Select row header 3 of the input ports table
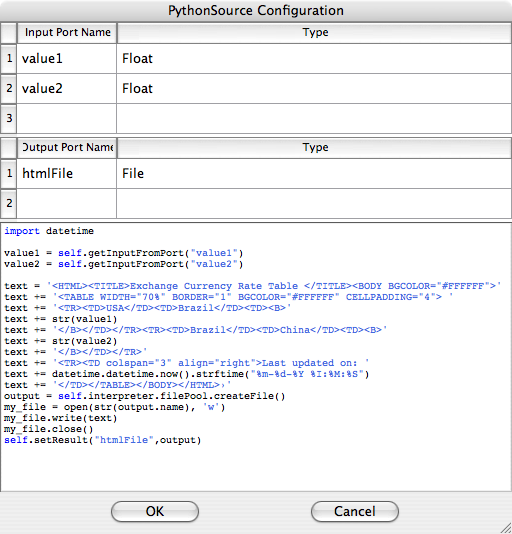Image resolution: width=512 pixels, height=534 pixels. [9, 119]
